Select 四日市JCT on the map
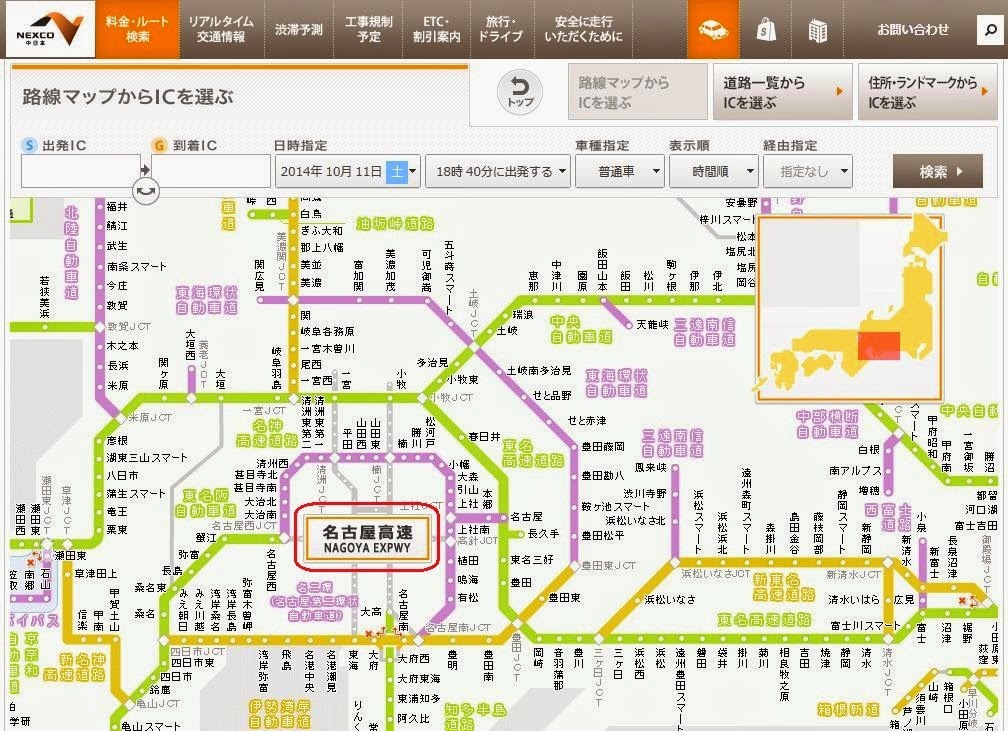This screenshot has width=1008, height=731. click(x=197, y=651)
